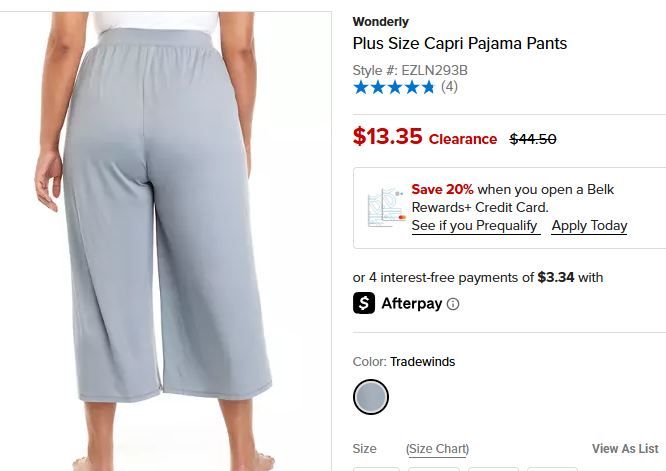Open the reviews count (4)
This screenshot has width=666, height=471.
tap(449, 87)
